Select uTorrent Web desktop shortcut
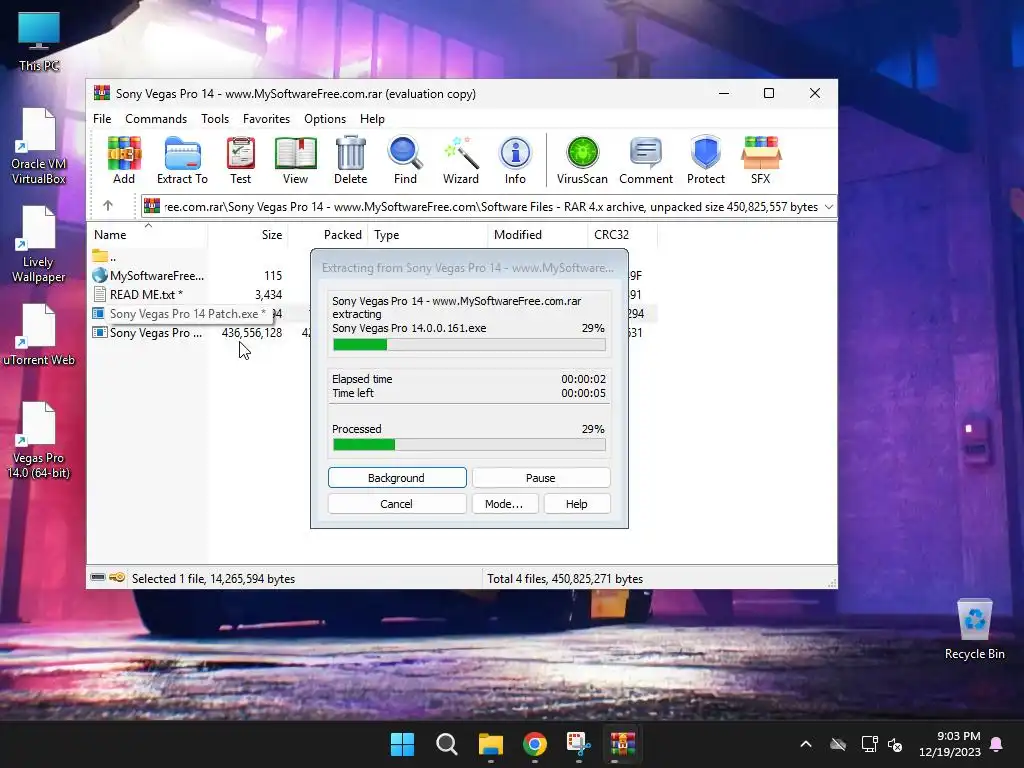The height and width of the screenshot is (768, 1024). (x=39, y=334)
